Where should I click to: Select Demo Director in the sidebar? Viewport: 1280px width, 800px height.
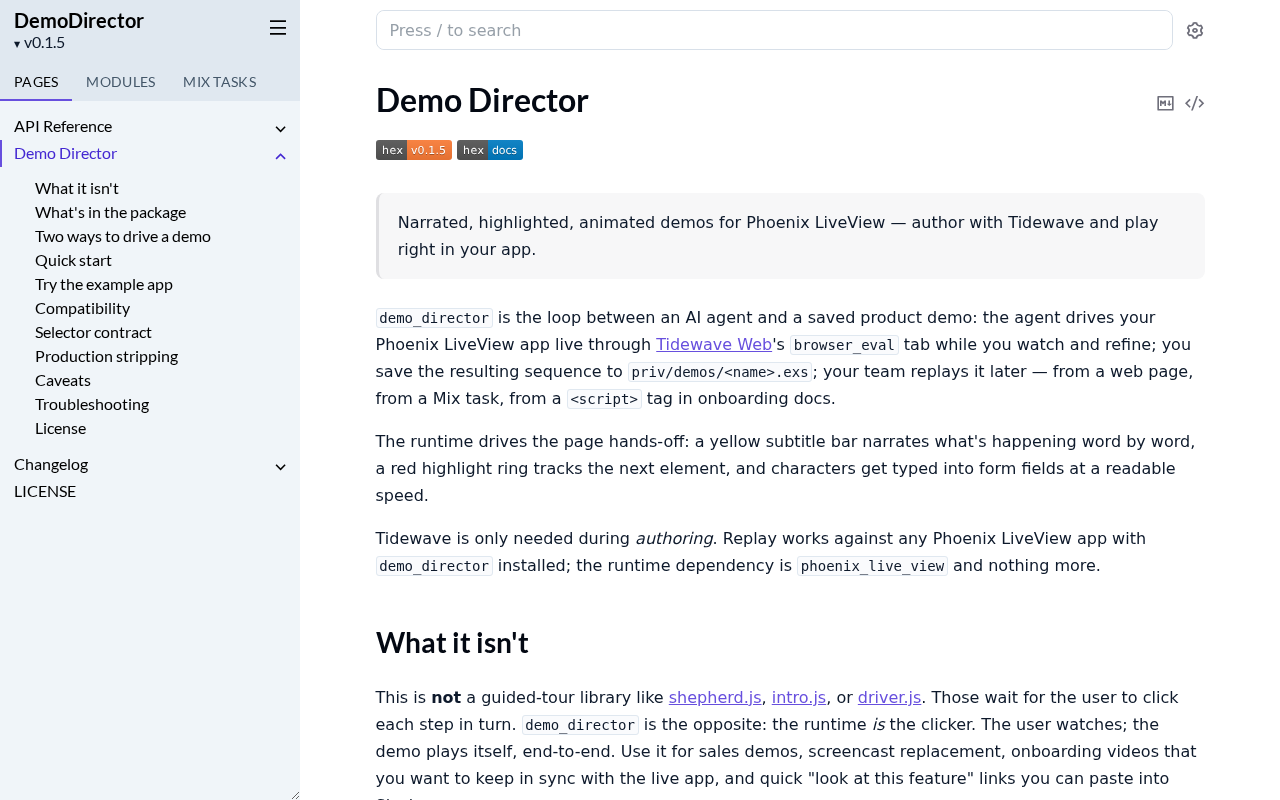(x=65, y=153)
